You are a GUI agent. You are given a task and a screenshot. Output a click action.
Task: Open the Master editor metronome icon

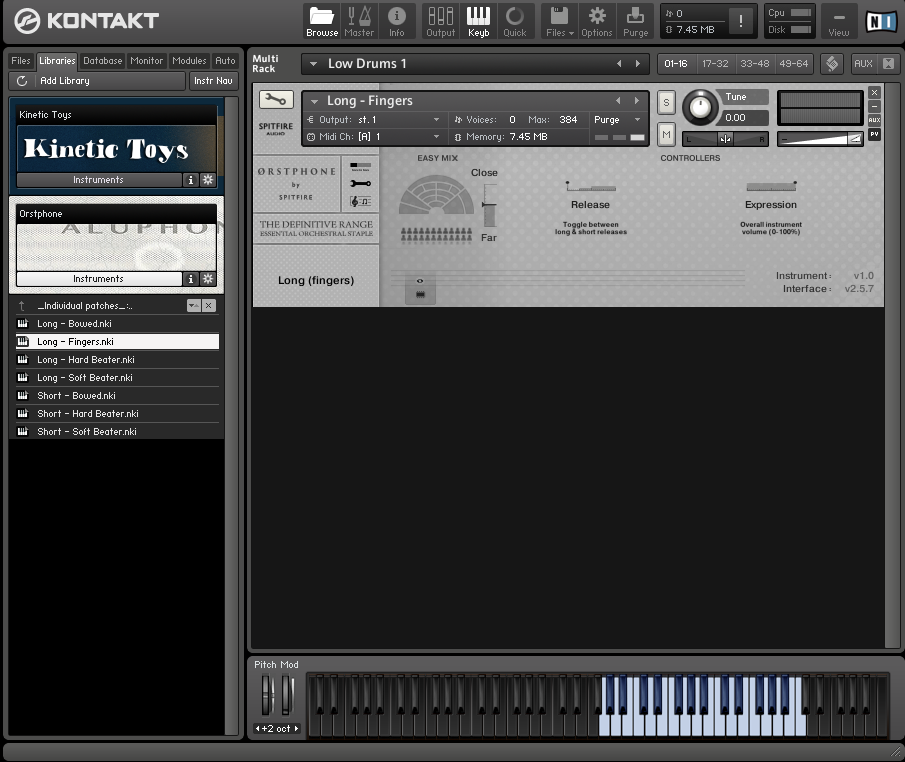tap(359, 21)
